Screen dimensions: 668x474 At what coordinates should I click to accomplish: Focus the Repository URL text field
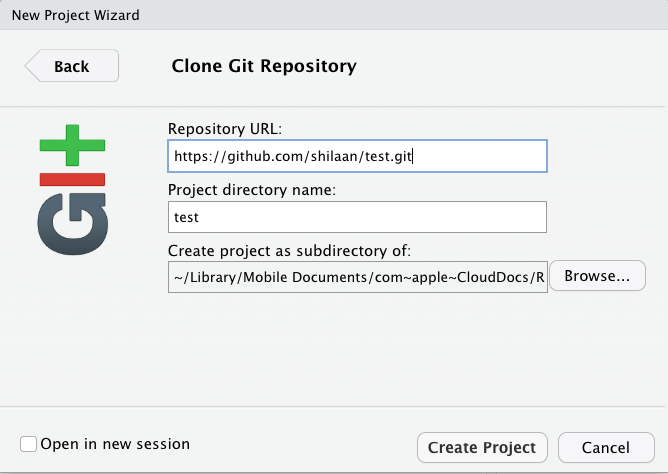pyautogui.click(x=358, y=156)
